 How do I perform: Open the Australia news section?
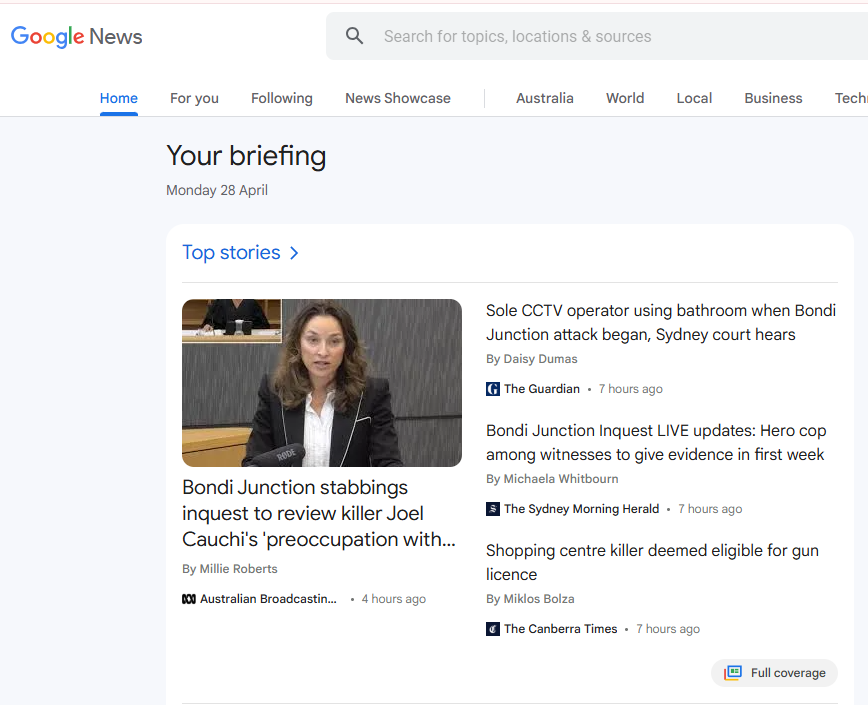545,98
